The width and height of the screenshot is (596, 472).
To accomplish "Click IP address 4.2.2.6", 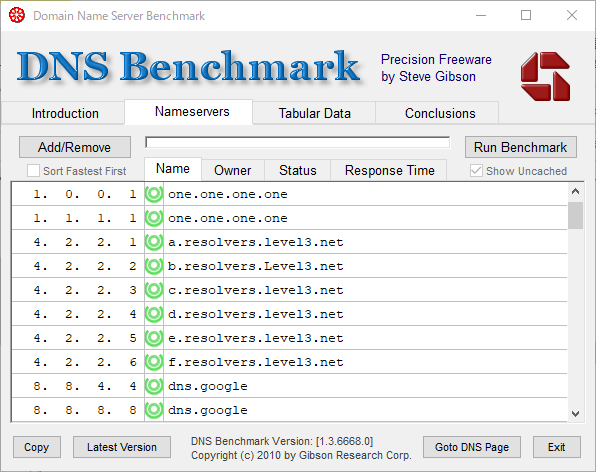I will click(x=85, y=362).
